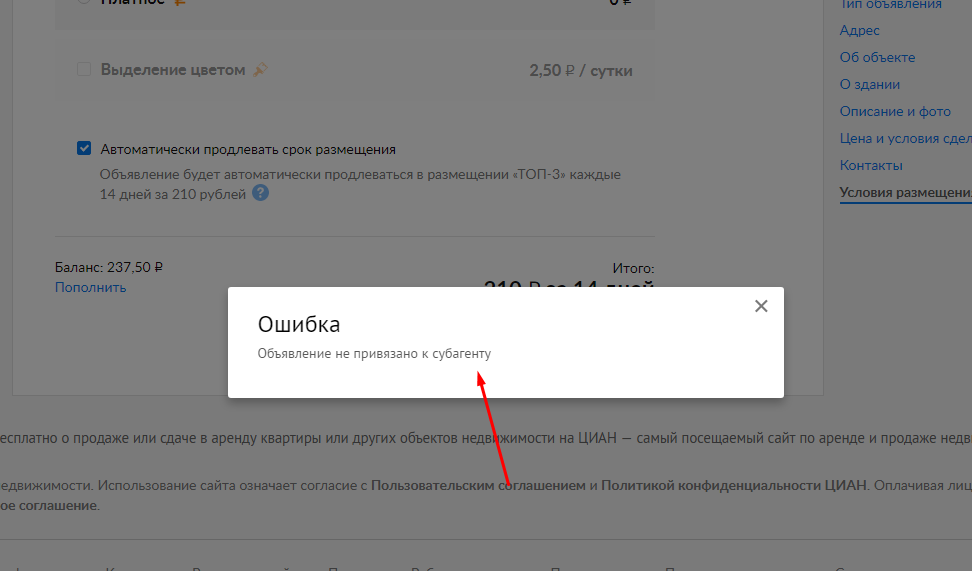Open the Пополнить balance link
Screen dimensions: 972x571
click(x=91, y=288)
